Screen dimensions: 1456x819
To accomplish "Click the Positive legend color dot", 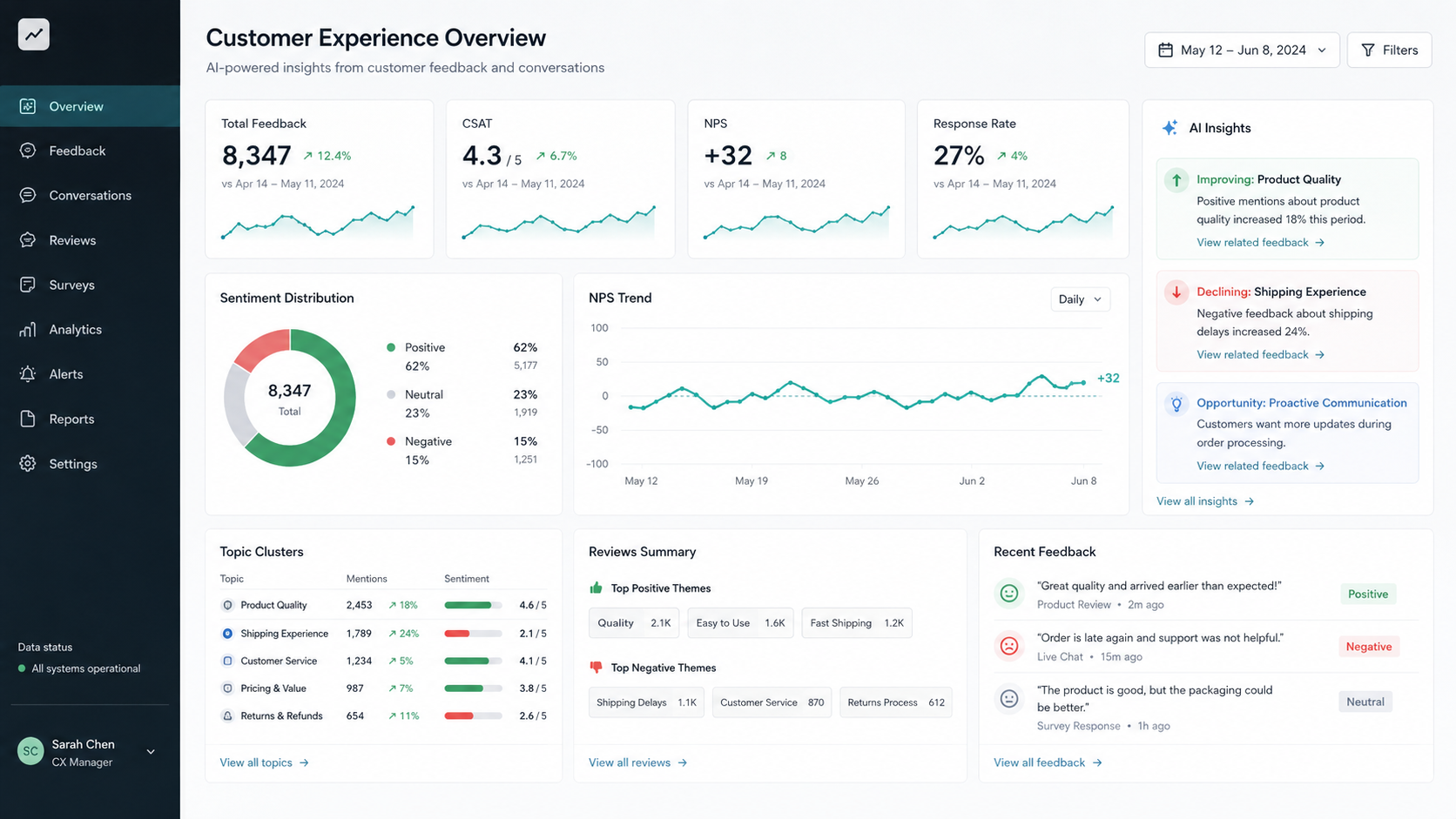I will [391, 347].
